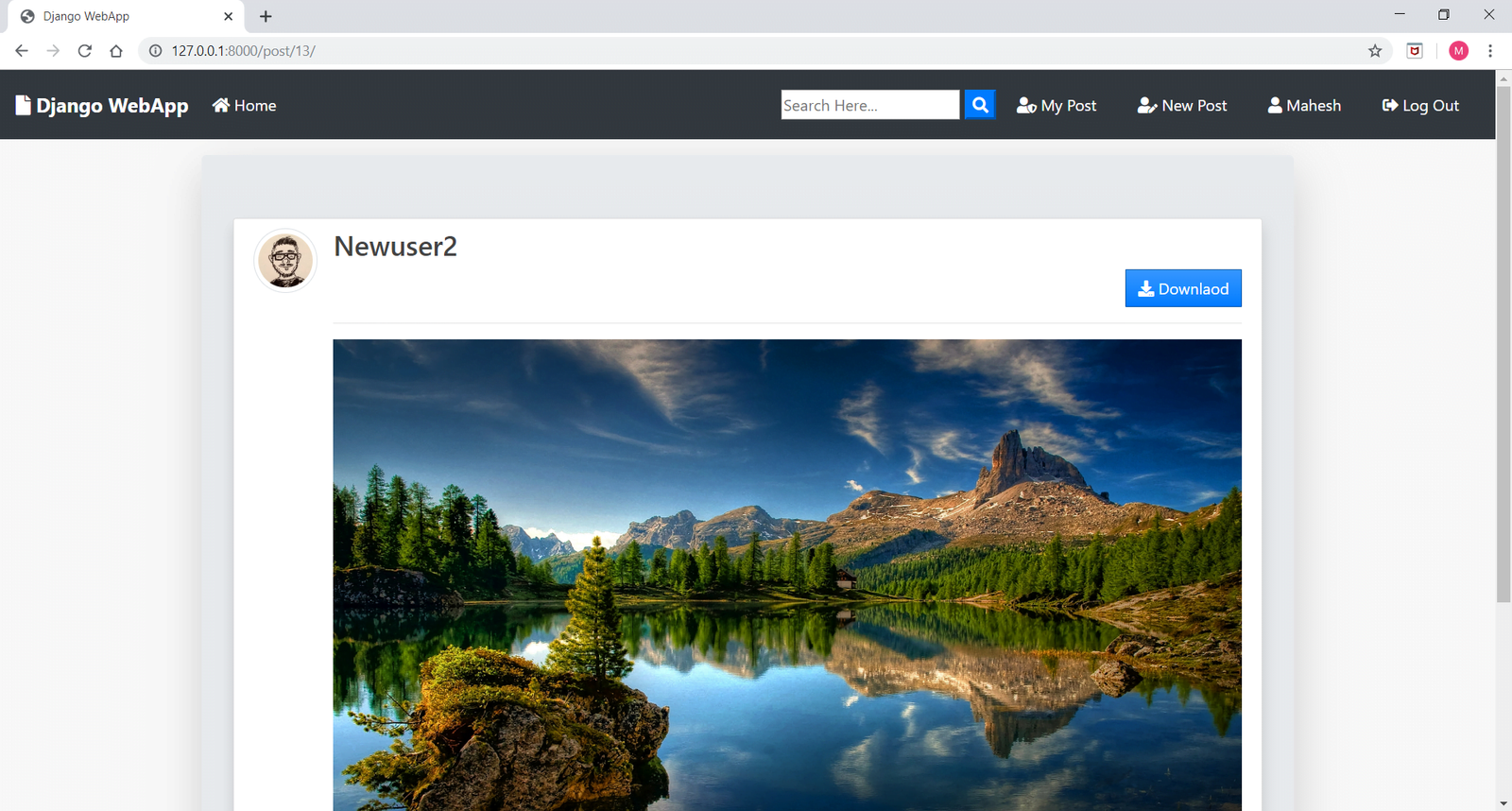Focus the Search Here input field

(x=869, y=105)
